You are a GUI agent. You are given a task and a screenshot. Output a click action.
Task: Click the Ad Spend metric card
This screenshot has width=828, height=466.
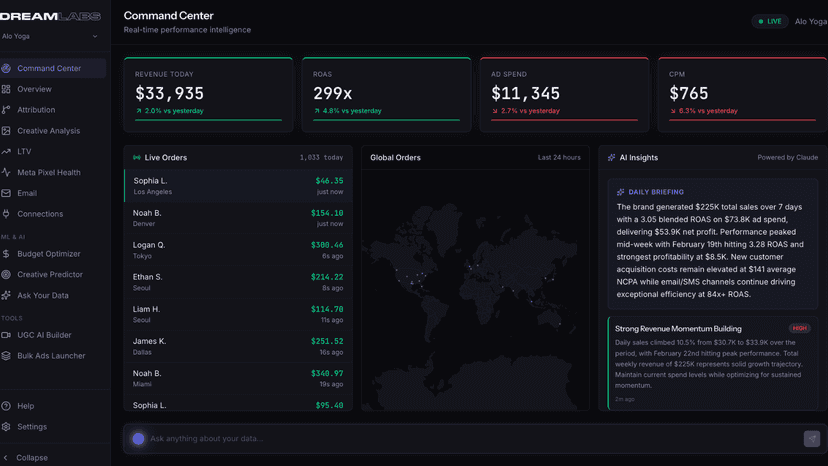pyautogui.click(x=564, y=95)
